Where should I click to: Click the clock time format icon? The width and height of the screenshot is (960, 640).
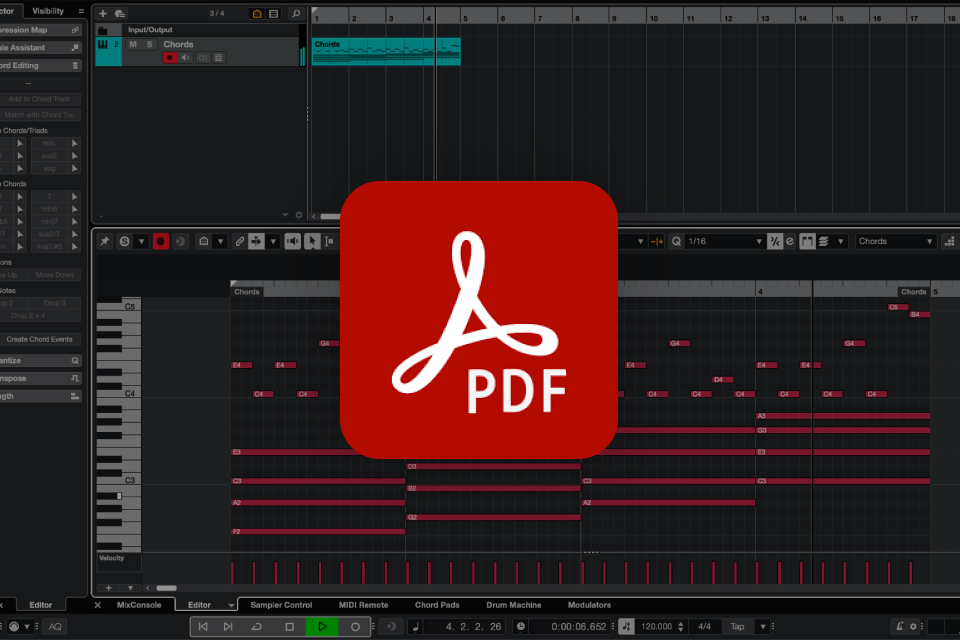click(520, 627)
